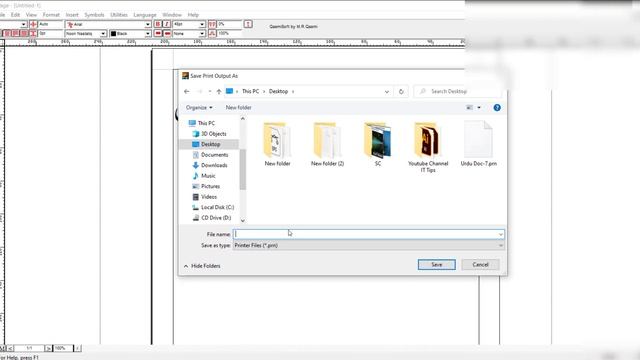640x360 pixels.
Task: Click the Cancel button
Action: (x=480, y=264)
